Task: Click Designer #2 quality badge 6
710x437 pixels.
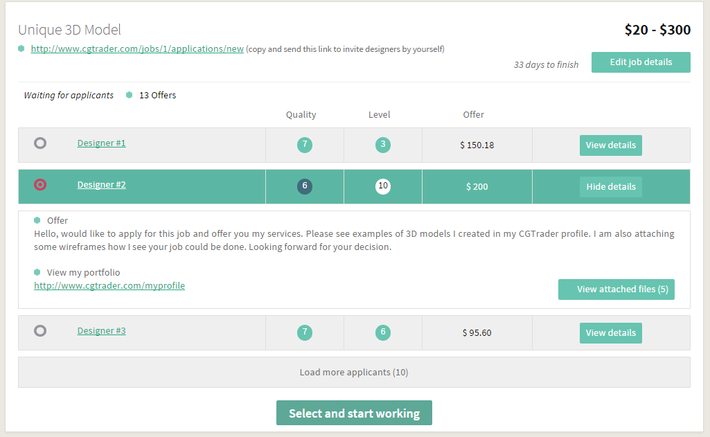Action: tap(305, 186)
